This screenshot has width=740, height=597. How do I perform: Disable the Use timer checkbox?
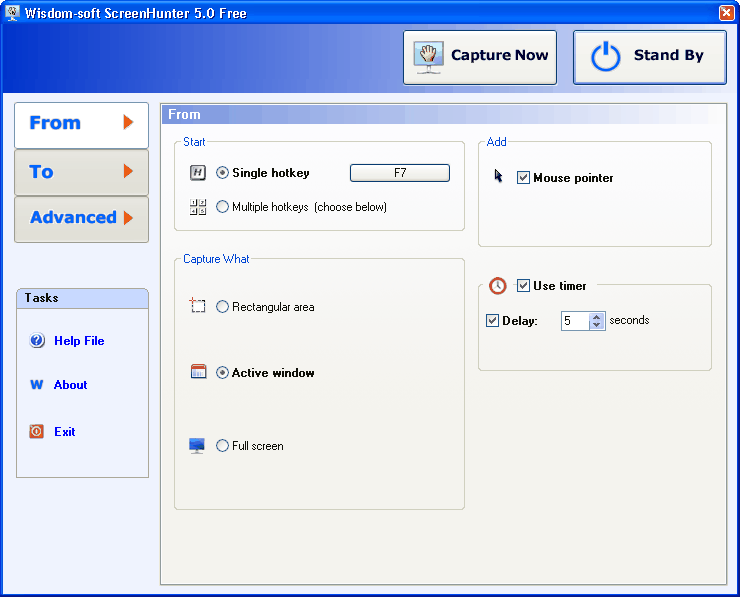pyautogui.click(x=523, y=286)
